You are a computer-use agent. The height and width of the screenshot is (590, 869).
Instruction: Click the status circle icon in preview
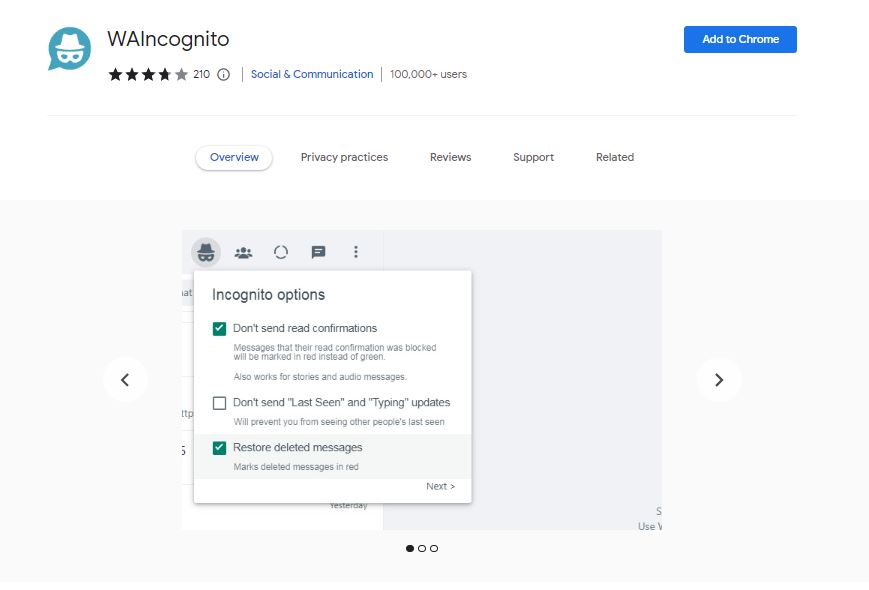(x=281, y=253)
